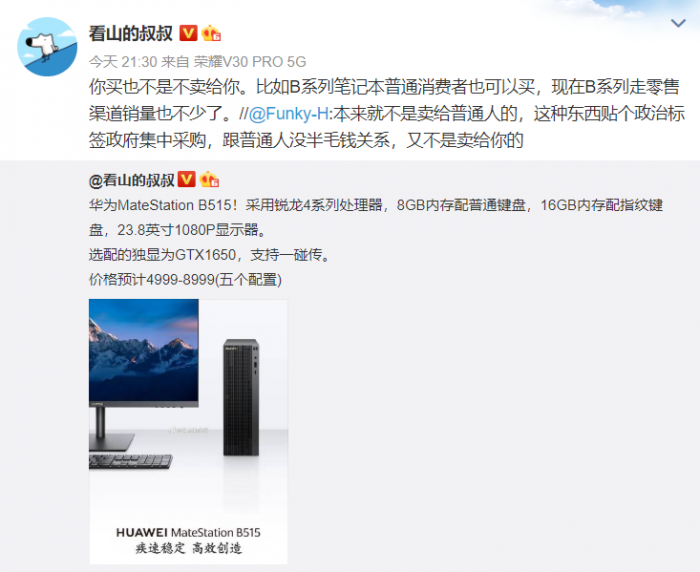700x572 pixels.
Task: Click the 看山的叔叔 username at top
Action: (131, 33)
